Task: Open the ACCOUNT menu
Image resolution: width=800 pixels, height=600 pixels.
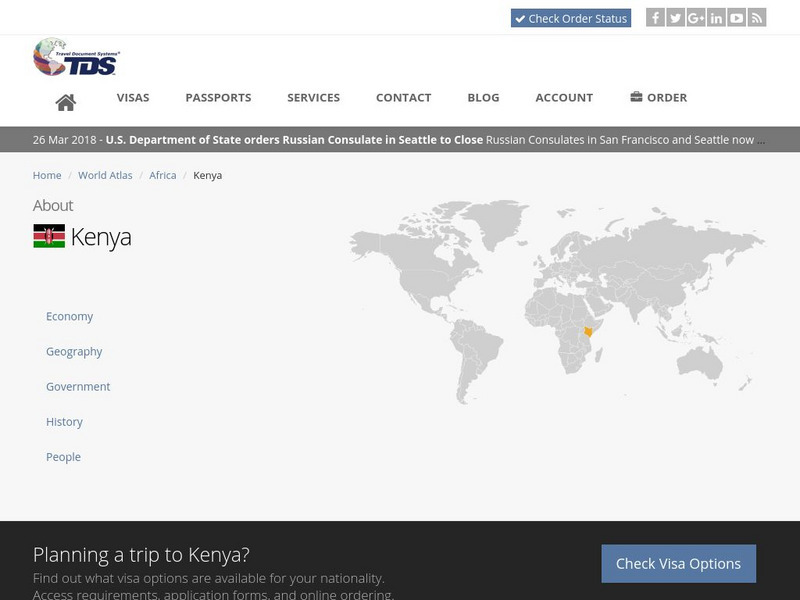Action: [564, 97]
